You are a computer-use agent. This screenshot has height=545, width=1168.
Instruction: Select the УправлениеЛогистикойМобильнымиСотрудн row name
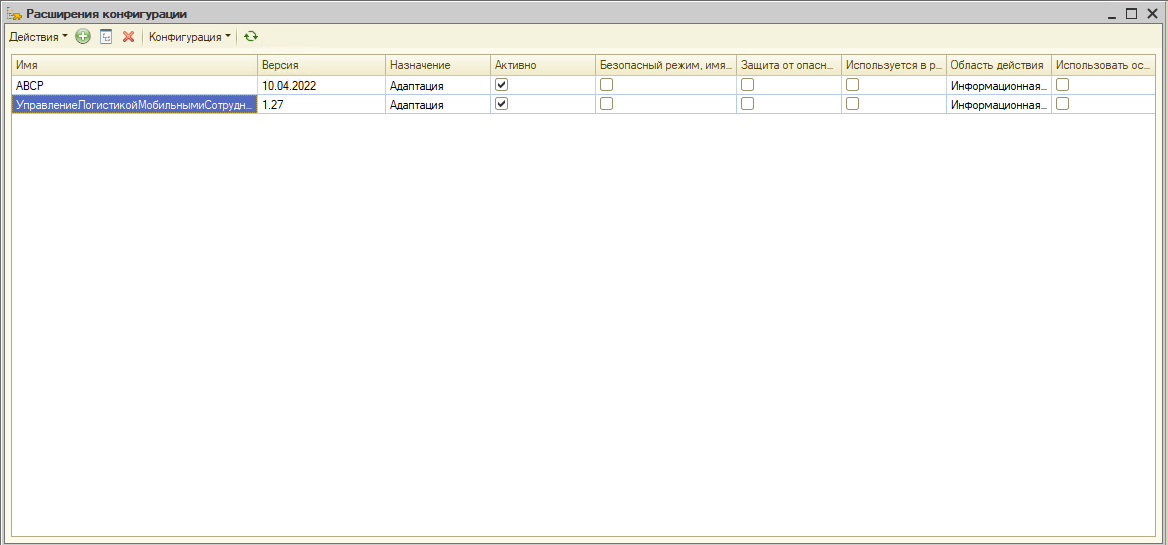pyautogui.click(x=133, y=104)
